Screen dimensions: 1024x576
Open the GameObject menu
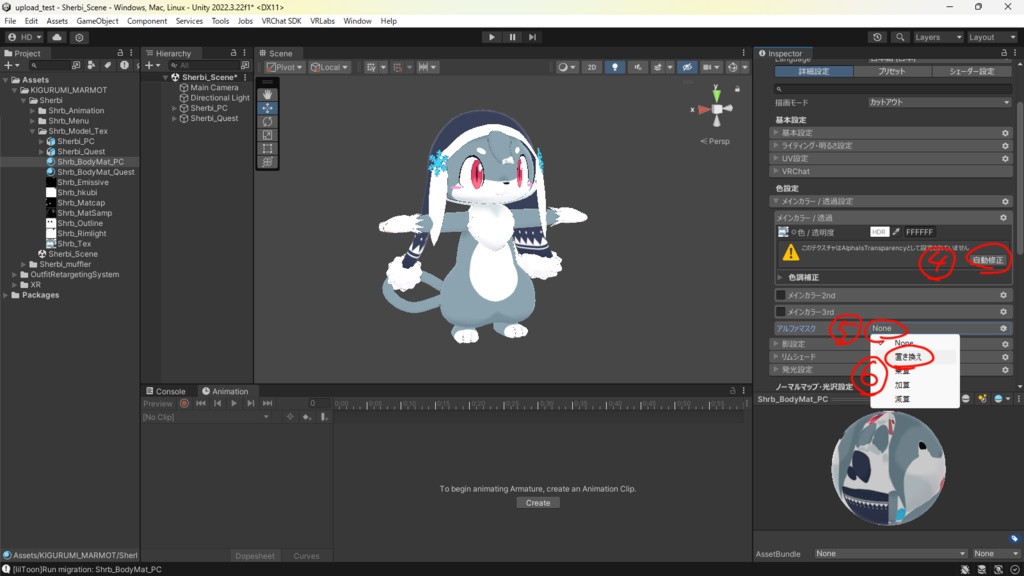[97, 21]
